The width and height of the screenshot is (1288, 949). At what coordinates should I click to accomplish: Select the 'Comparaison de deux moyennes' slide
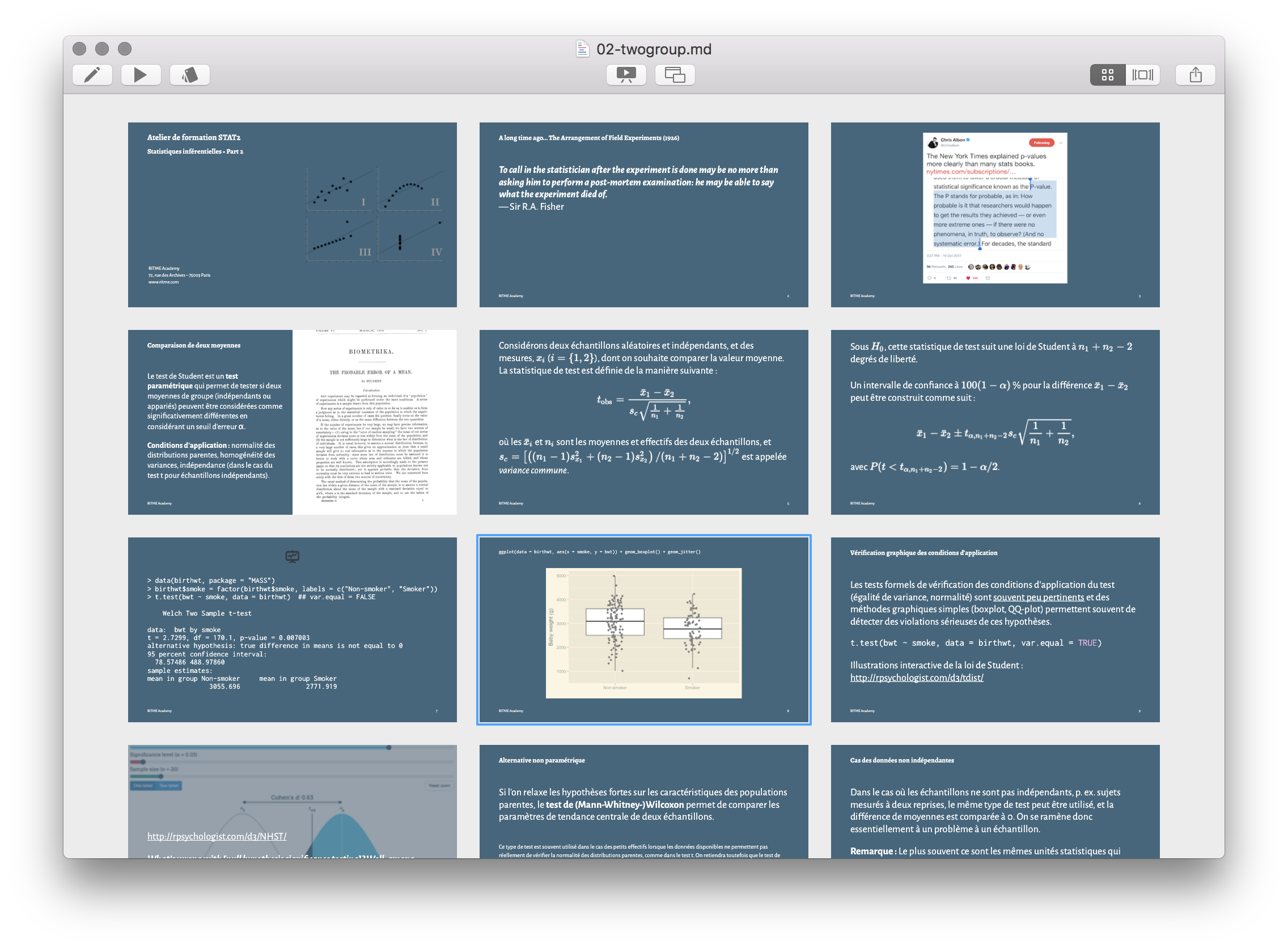[293, 422]
